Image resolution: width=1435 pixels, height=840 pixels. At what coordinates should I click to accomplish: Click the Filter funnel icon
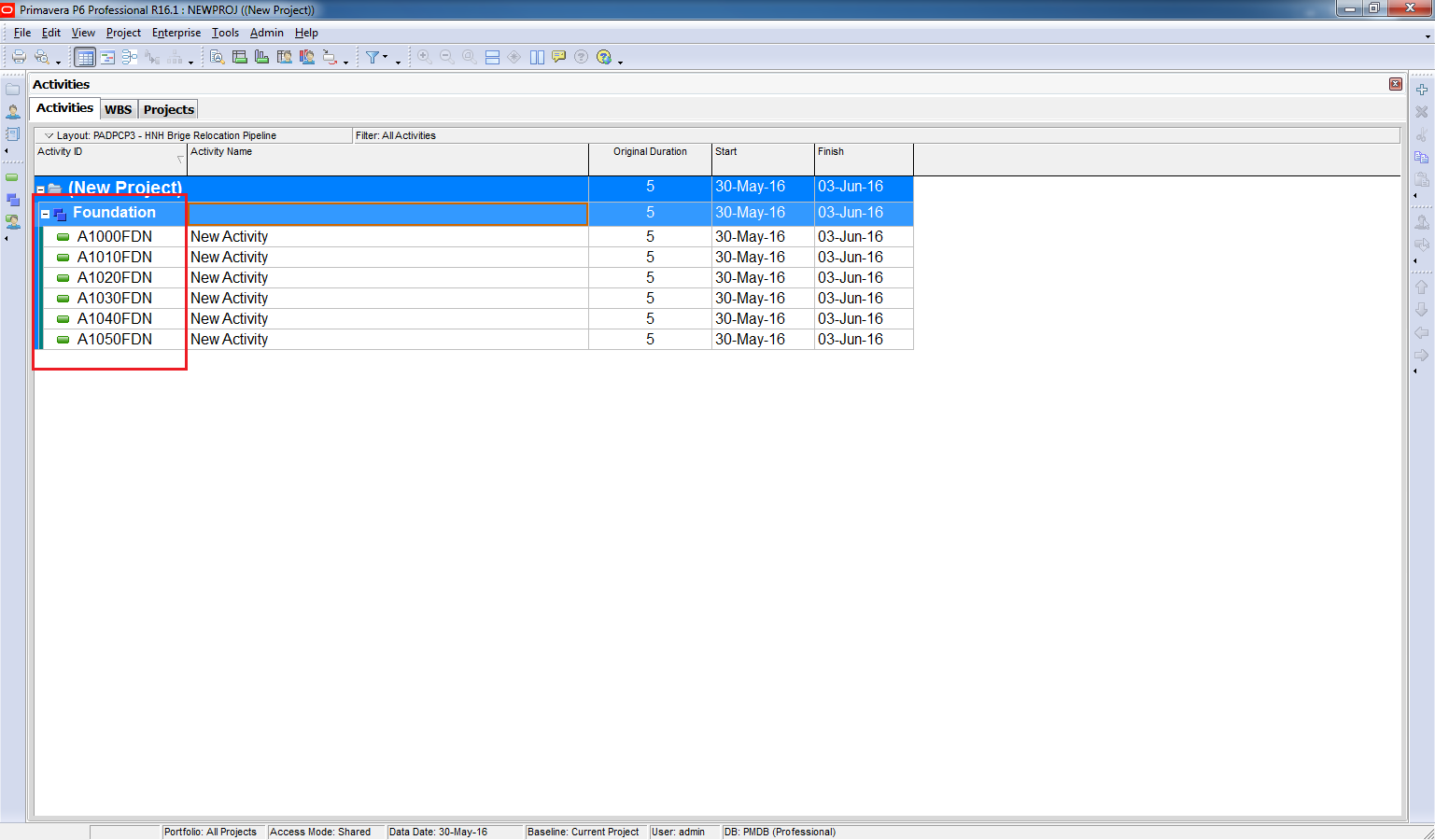coord(373,57)
